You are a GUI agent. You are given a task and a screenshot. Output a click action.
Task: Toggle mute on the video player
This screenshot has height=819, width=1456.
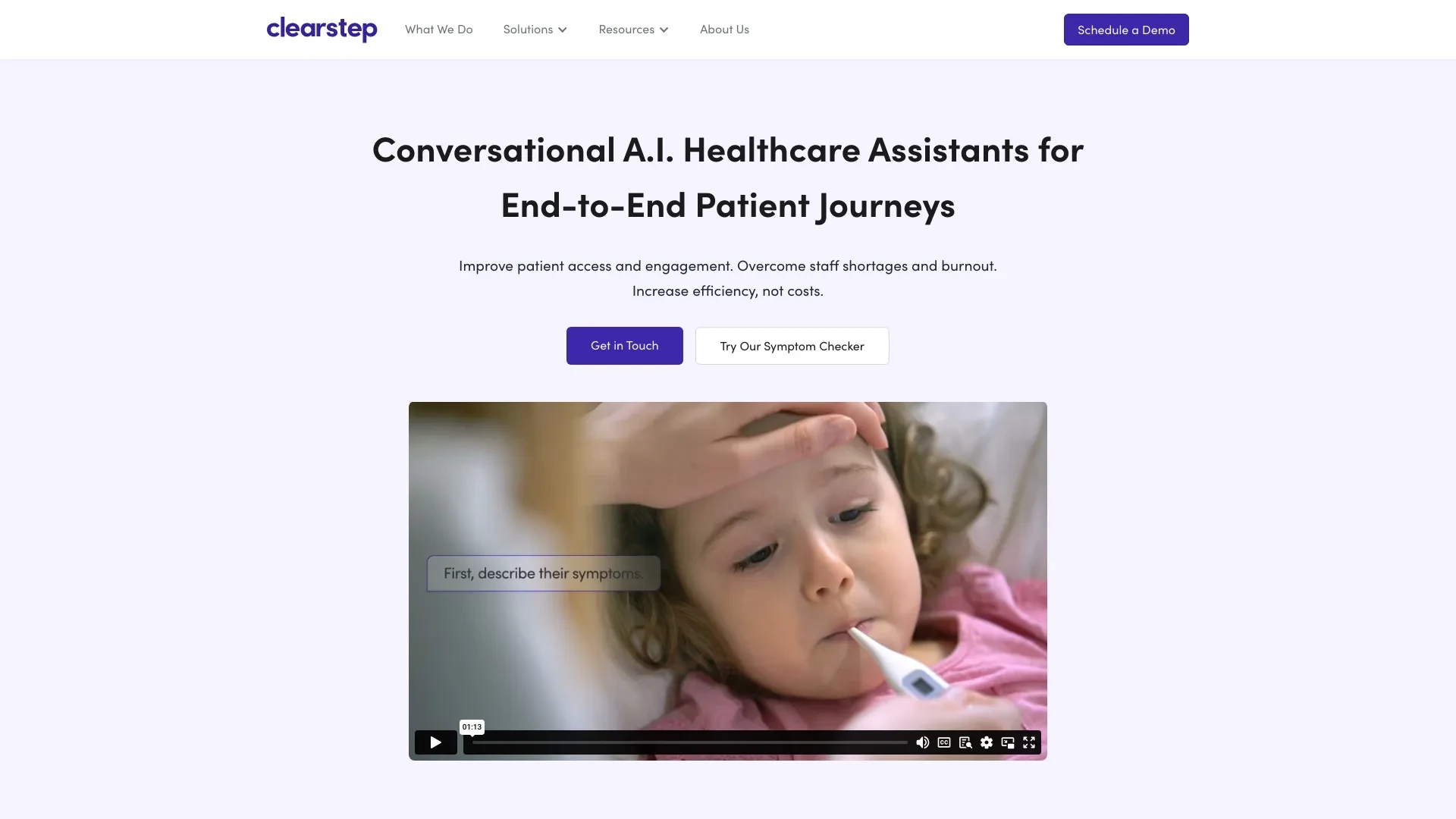(921, 742)
